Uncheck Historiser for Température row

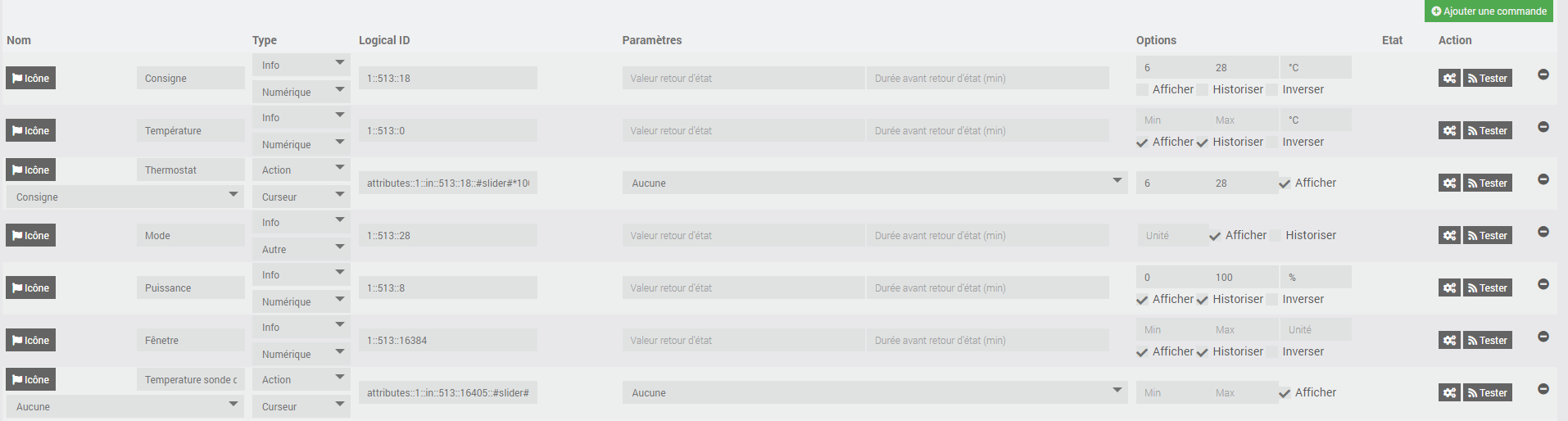pos(1203,143)
